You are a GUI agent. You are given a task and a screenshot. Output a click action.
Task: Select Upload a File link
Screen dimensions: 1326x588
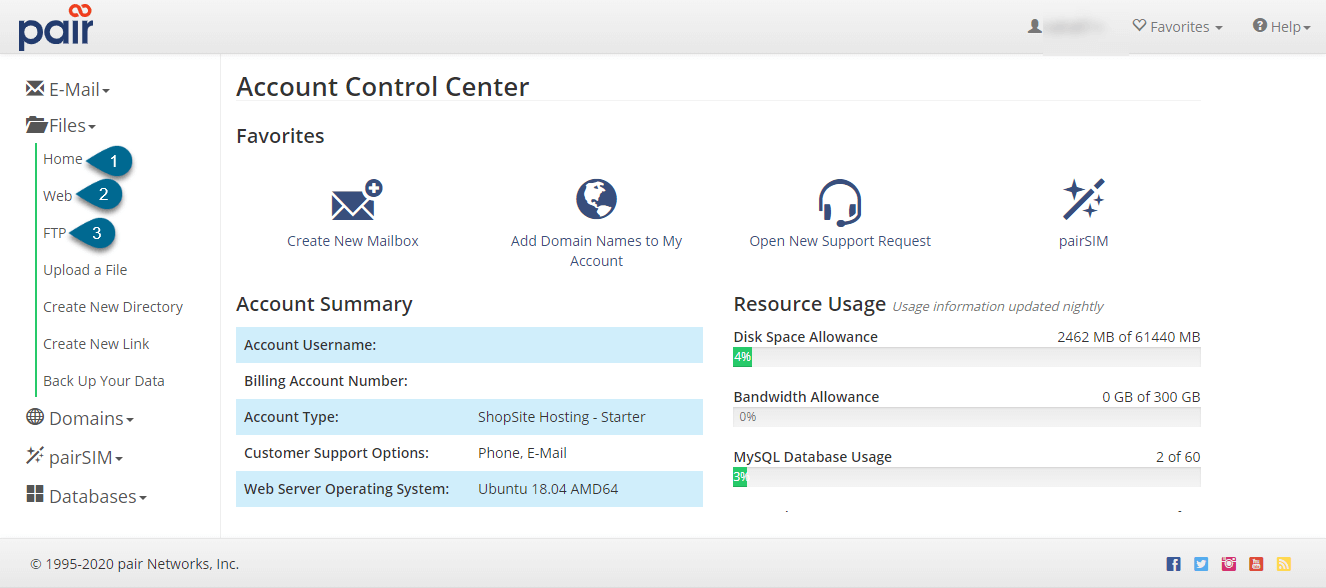pyautogui.click(x=85, y=270)
